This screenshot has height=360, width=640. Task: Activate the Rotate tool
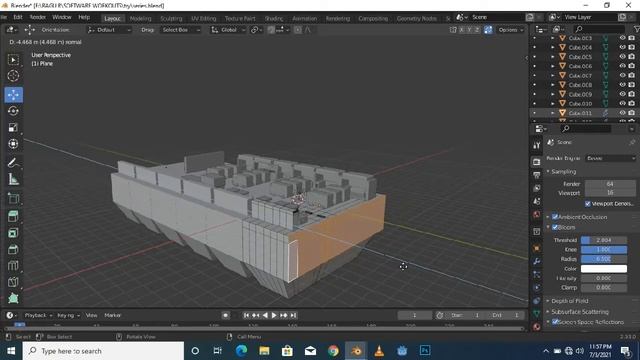13,111
